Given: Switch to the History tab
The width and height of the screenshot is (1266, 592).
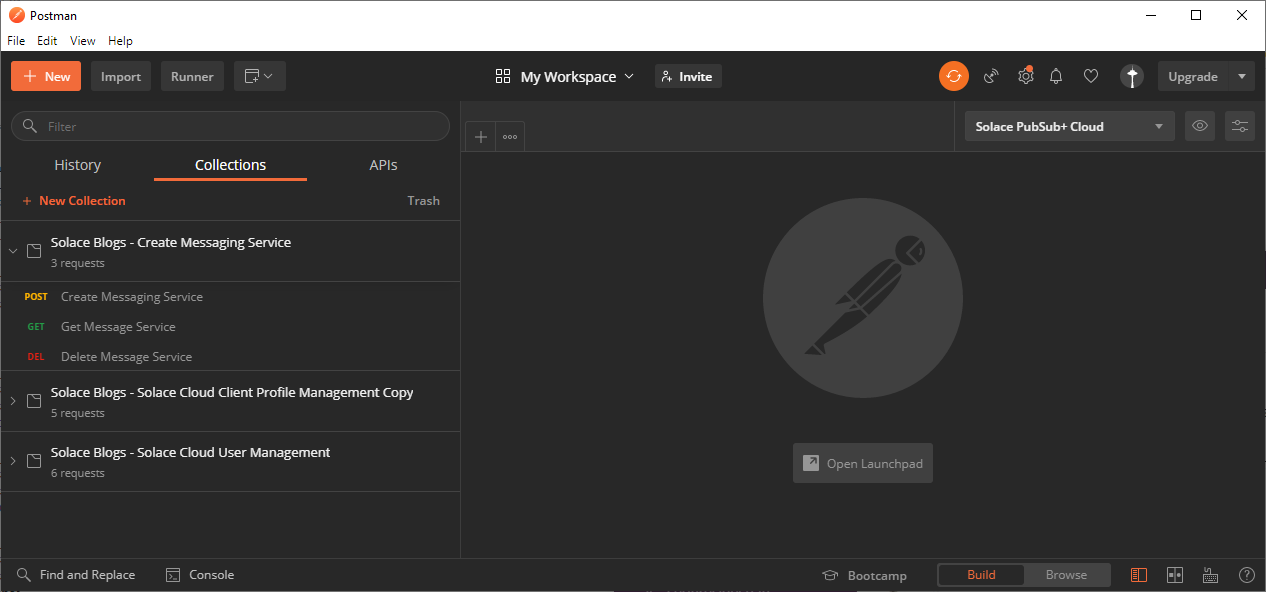Looking at the screenshot, I should [78, 165].
